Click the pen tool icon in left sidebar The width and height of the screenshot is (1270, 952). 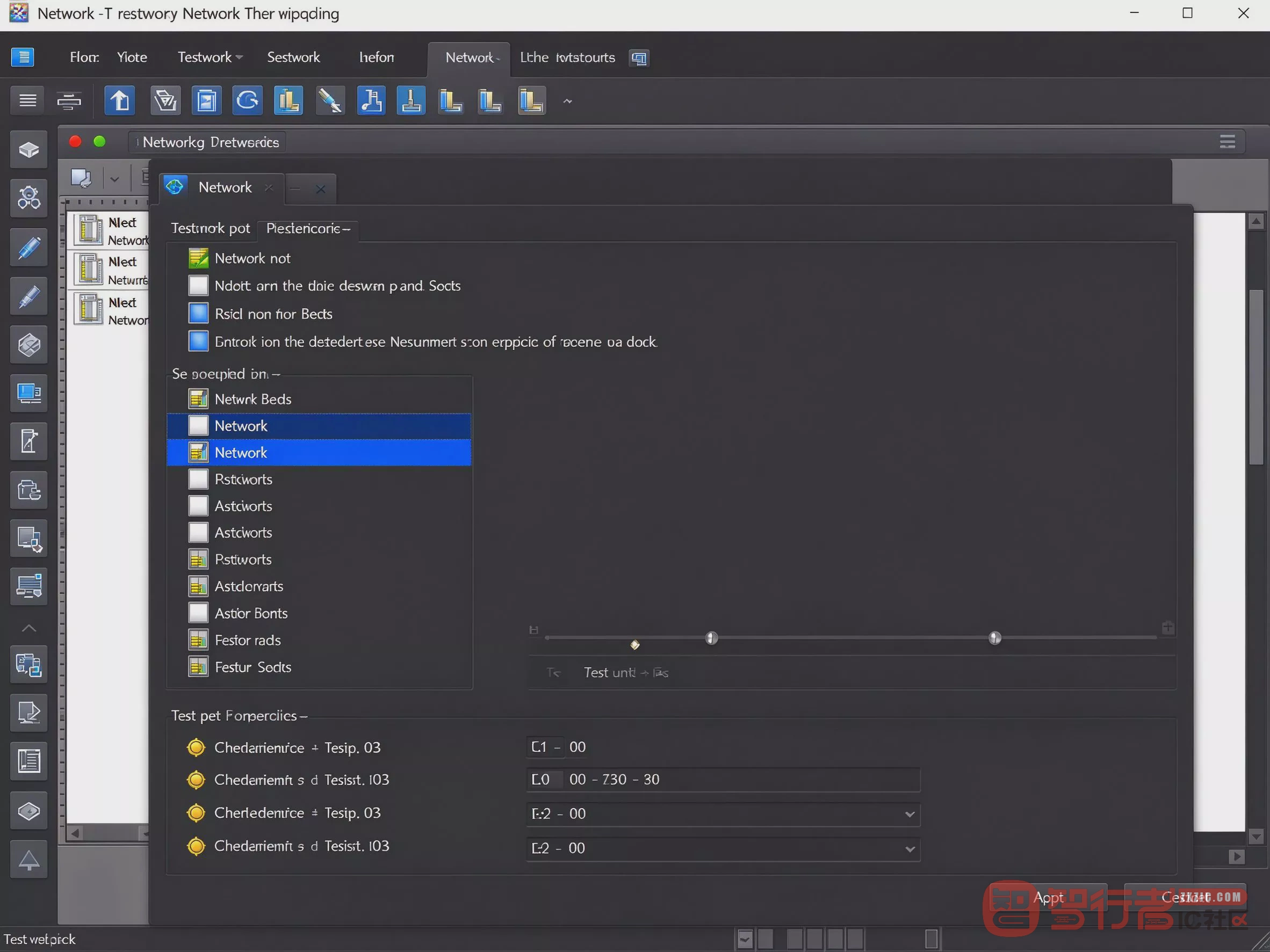[x=28, y=248]
